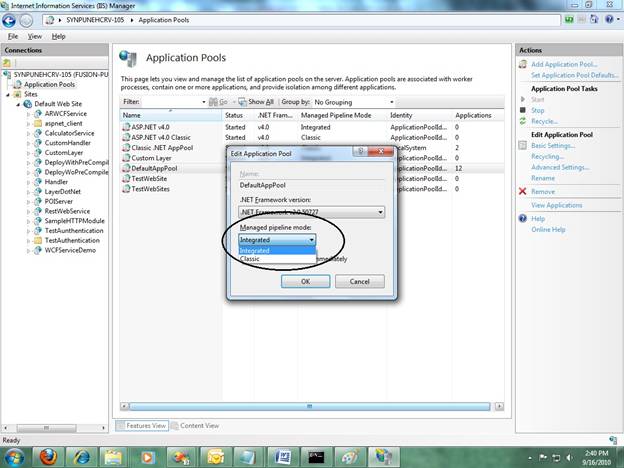Click the aspnet_client folder icon
This screenshot has height=468, width=624.
coord(38,123)
